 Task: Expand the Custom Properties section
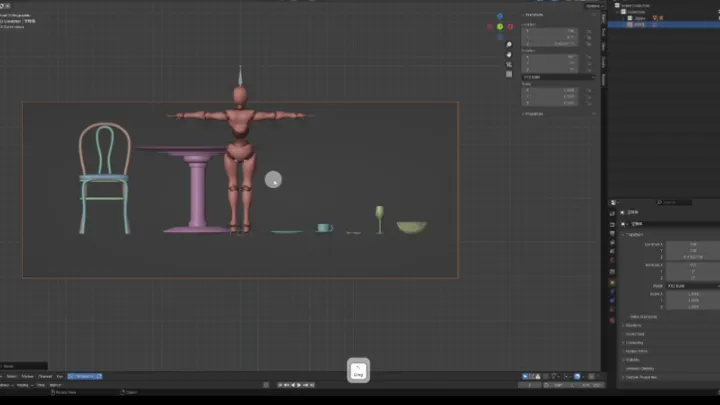tap(640, 377)
